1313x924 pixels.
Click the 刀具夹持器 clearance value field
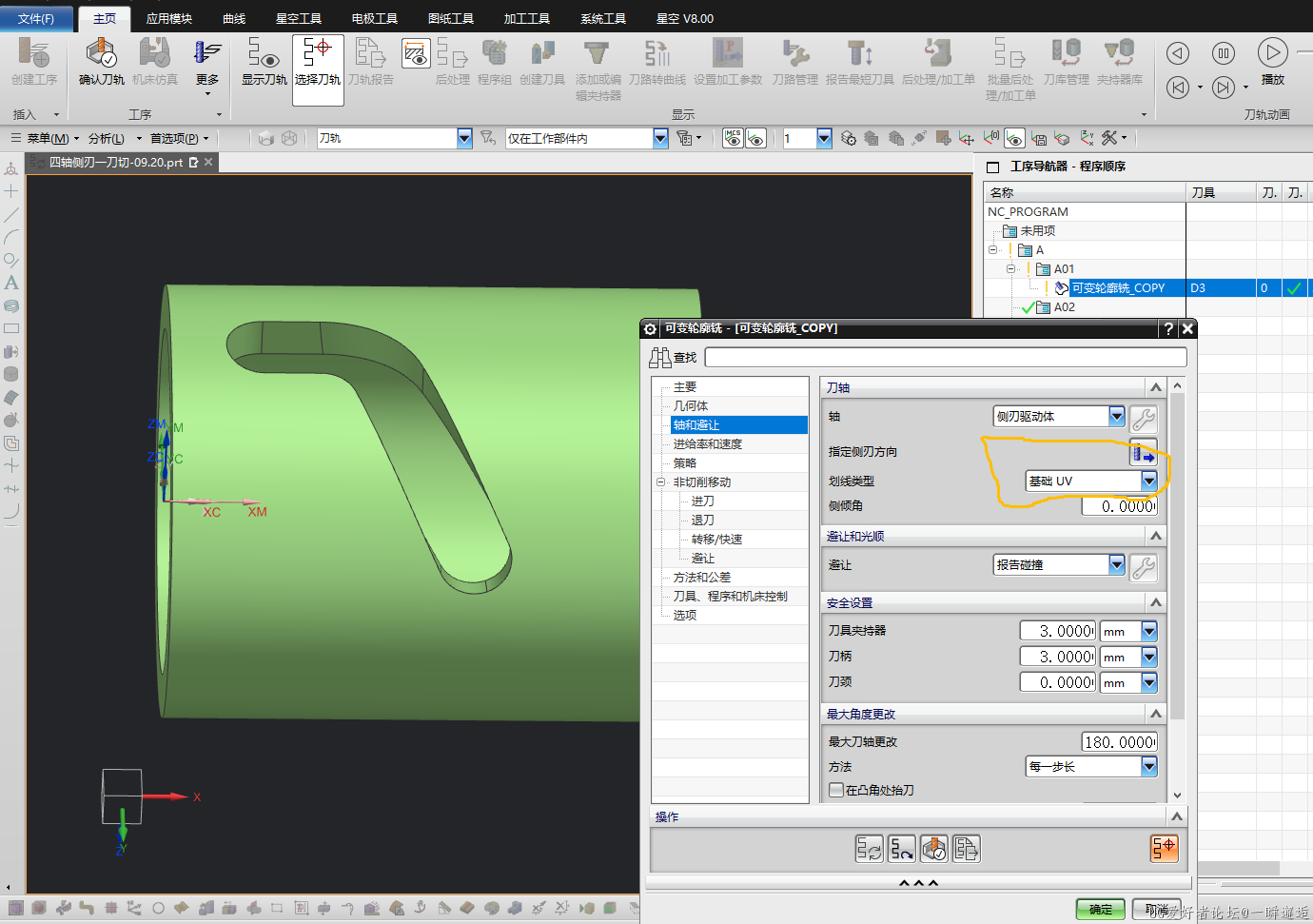point(1058,631)
